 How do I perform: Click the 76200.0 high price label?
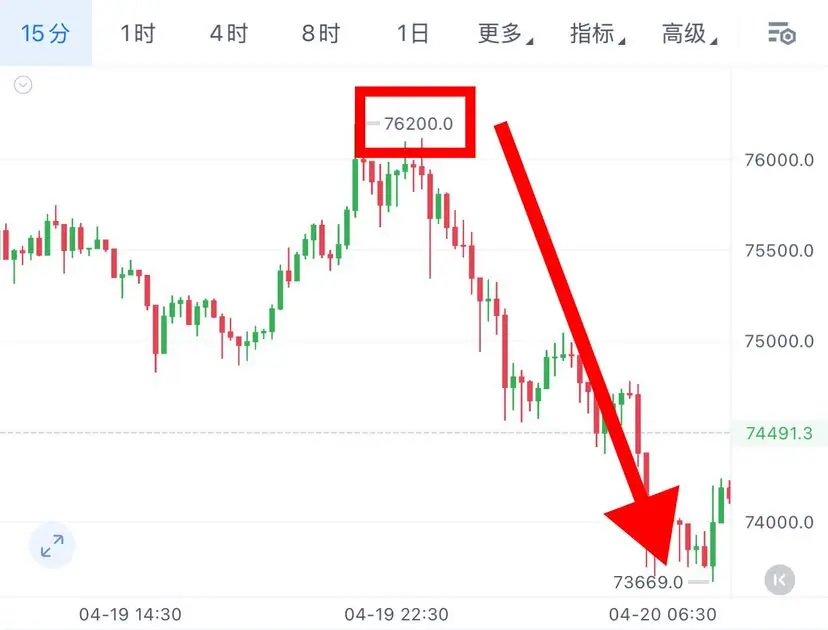pyautogui.click(x=418, y=124)
